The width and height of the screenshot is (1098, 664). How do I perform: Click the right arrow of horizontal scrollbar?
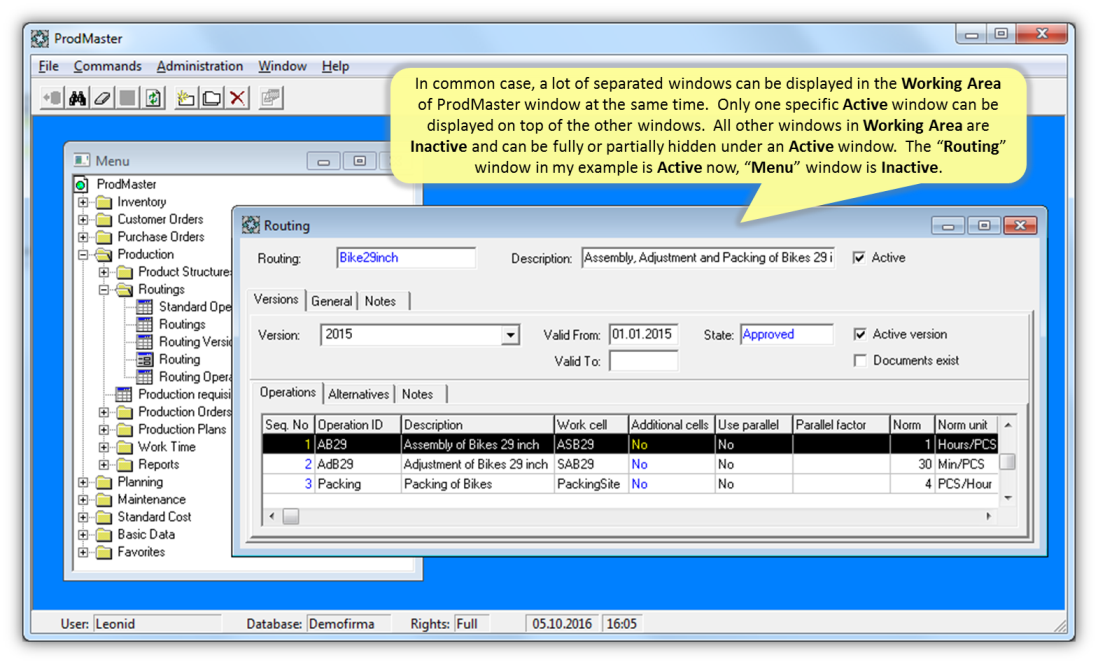(x=988, y=516)
